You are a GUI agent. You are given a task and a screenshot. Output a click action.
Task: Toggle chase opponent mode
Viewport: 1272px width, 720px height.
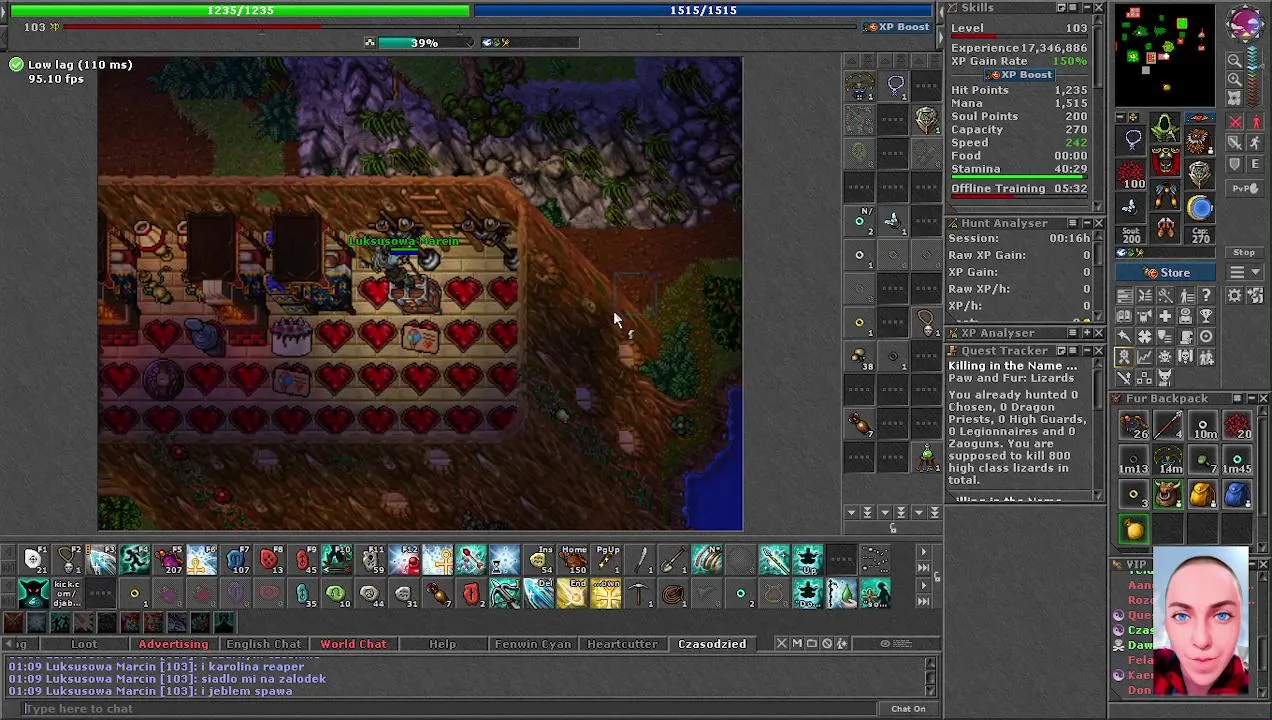click(x=1256, y=142)
